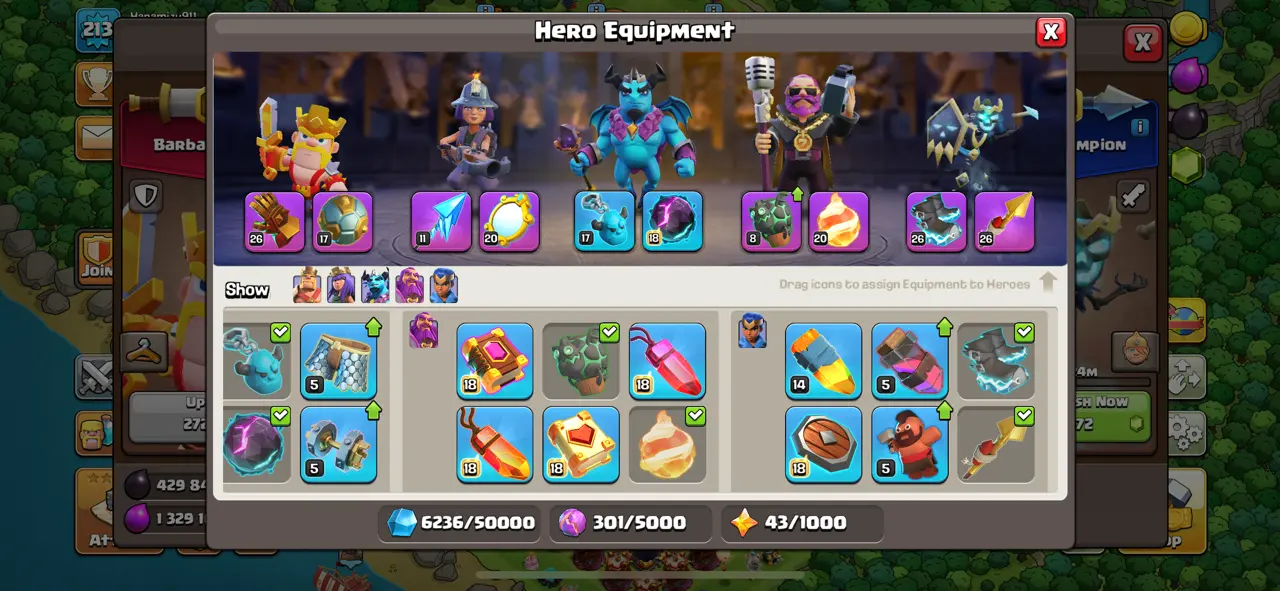Select Minion Prince's level 17 henchmen puppet slot

point(604,222)
